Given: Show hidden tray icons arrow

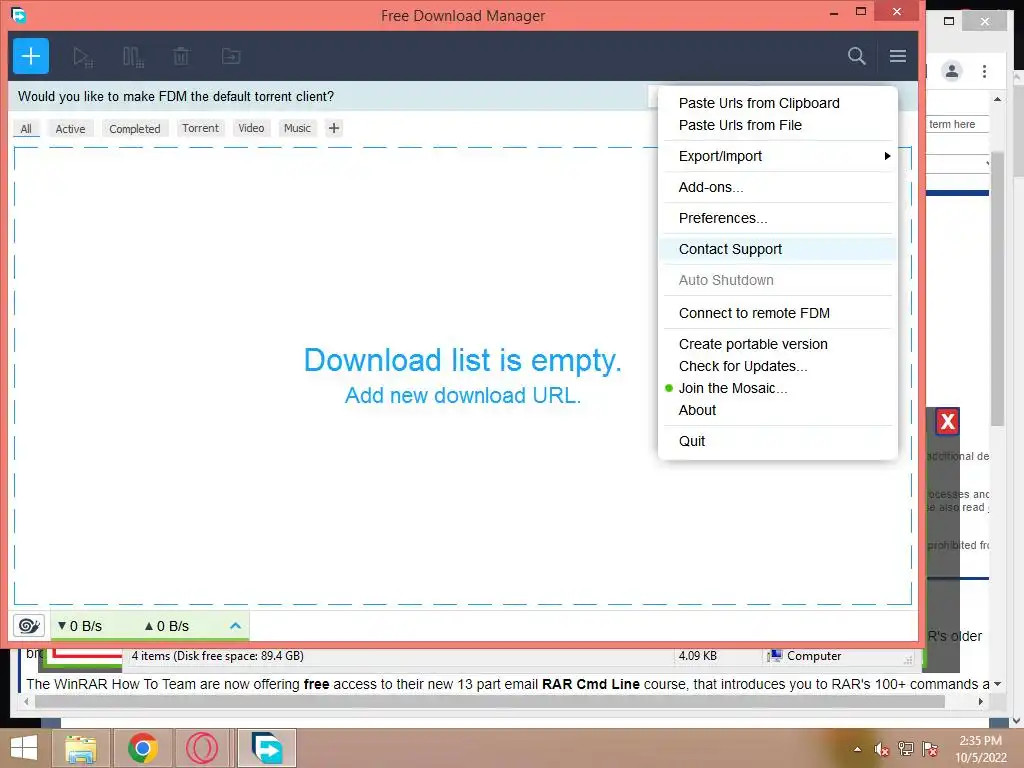Looking at the screenshot, I should (857, 749).
